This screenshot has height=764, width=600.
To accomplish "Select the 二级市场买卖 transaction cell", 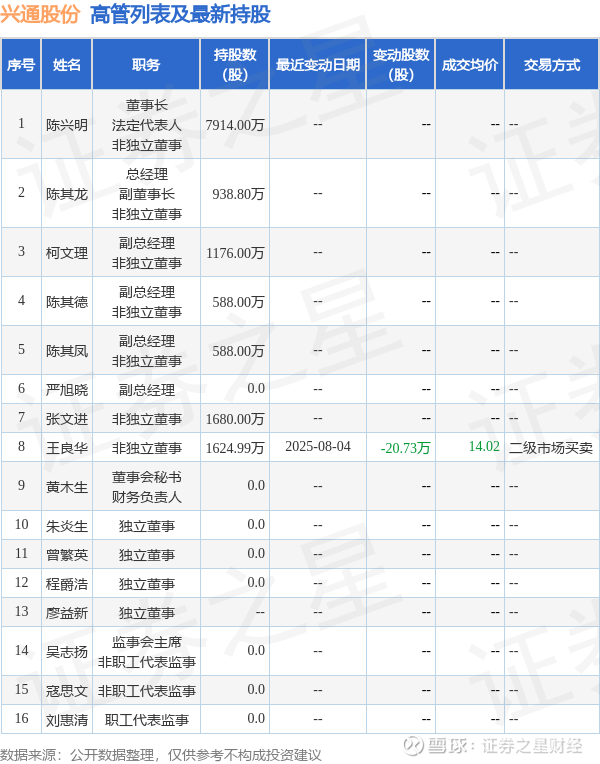I will coord(551,448).
